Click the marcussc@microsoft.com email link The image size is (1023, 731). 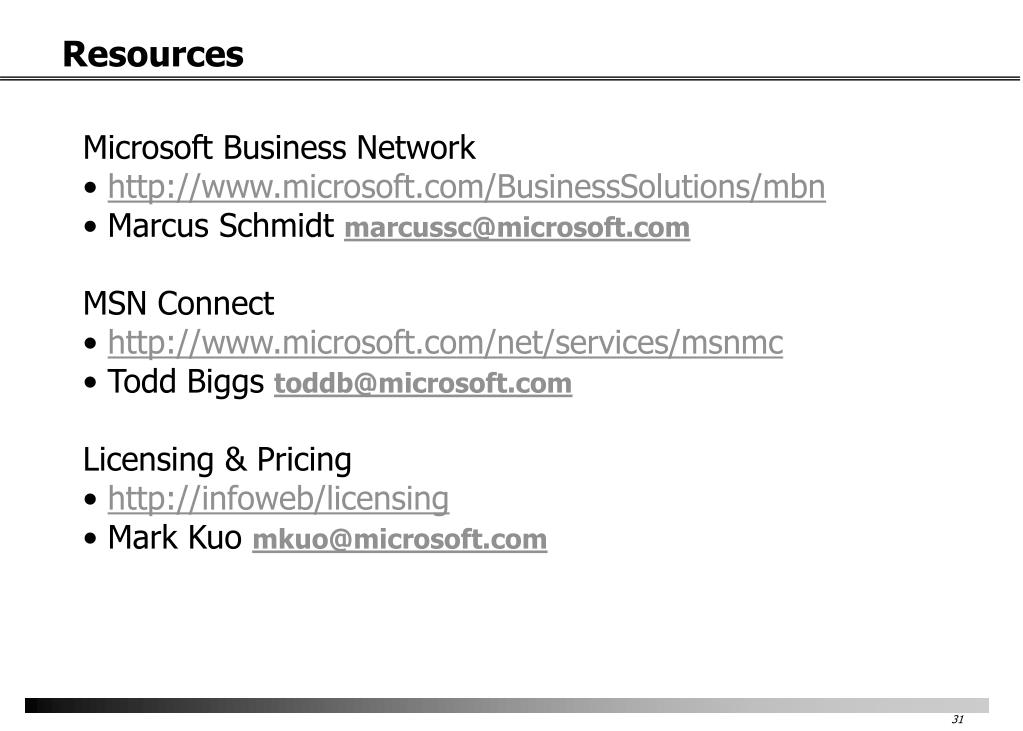(517, 228)
